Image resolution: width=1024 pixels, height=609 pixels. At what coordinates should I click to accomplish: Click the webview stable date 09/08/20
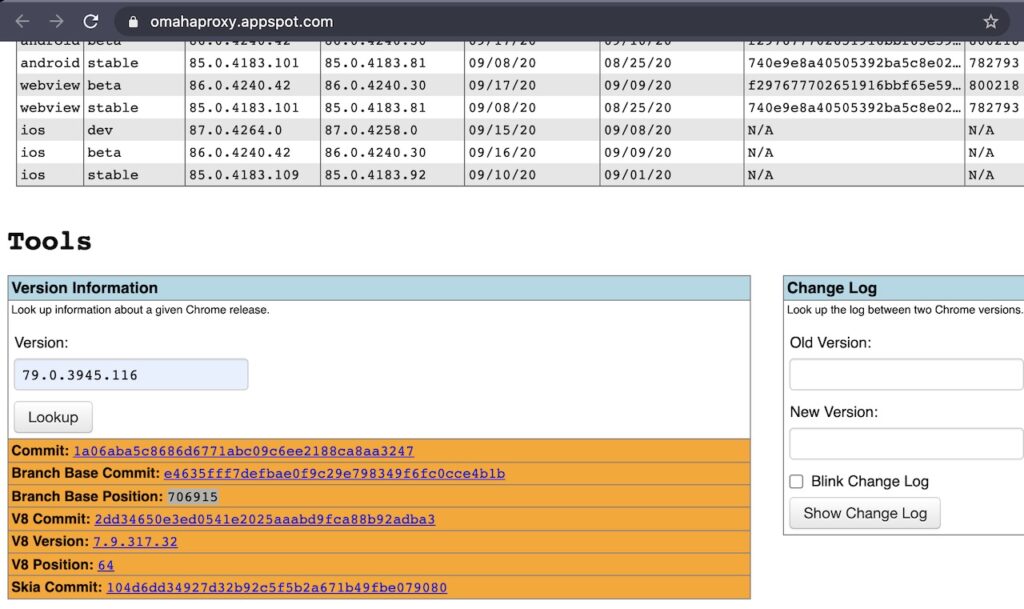(x=502, y=107)
